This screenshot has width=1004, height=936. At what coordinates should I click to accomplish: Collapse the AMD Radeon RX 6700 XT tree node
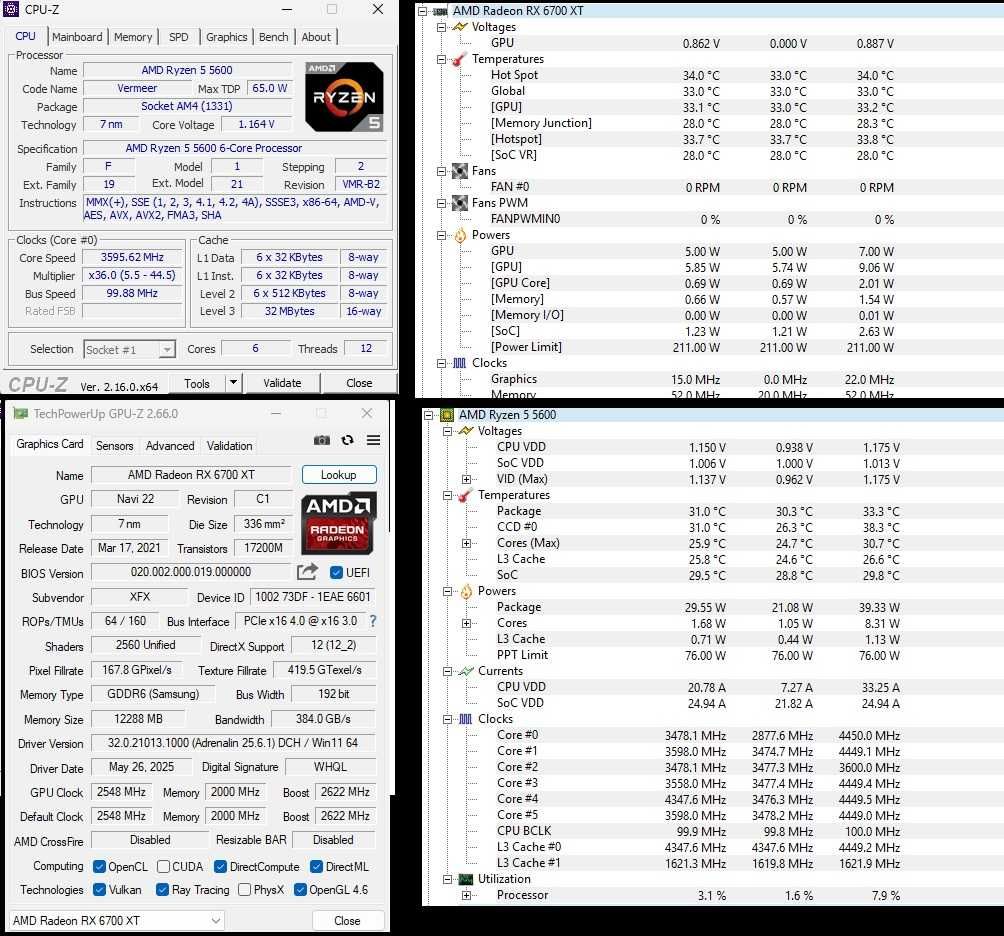[x=422, y=12]
